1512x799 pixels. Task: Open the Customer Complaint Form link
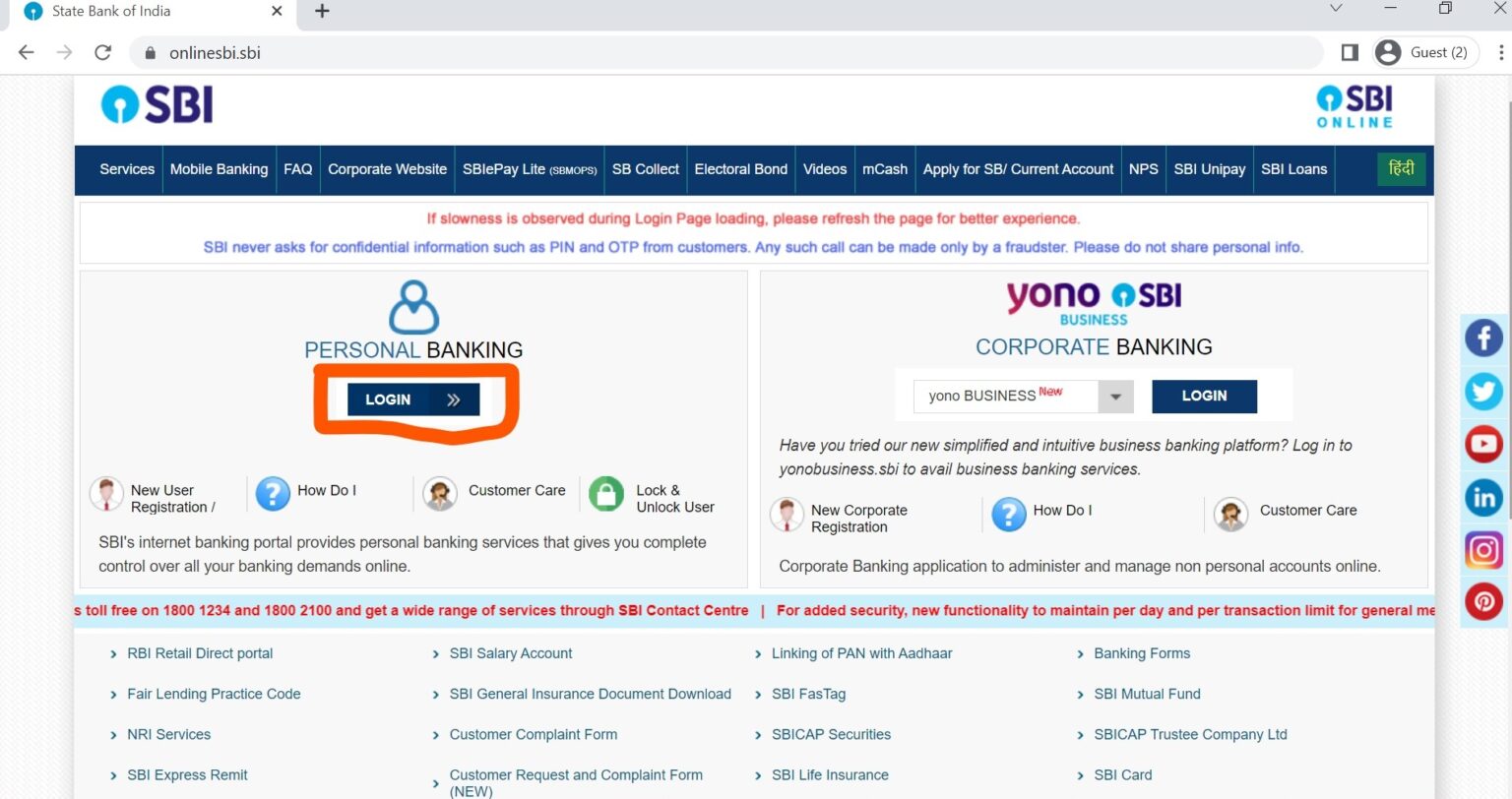[534, 734]
